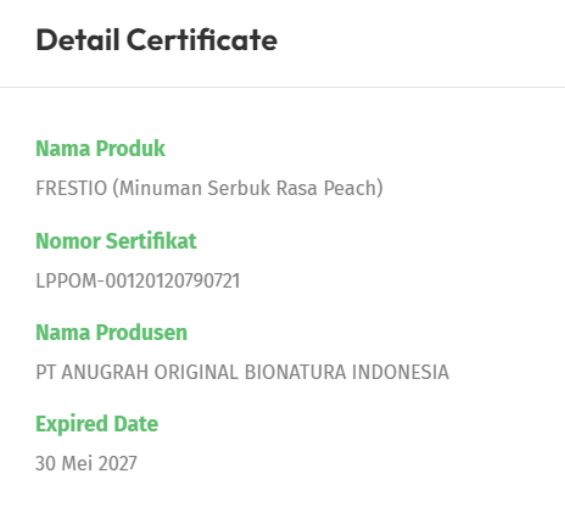Click the divider line below the heading
The width and height of the screenshot is (565, 505).
pos(282,87)
